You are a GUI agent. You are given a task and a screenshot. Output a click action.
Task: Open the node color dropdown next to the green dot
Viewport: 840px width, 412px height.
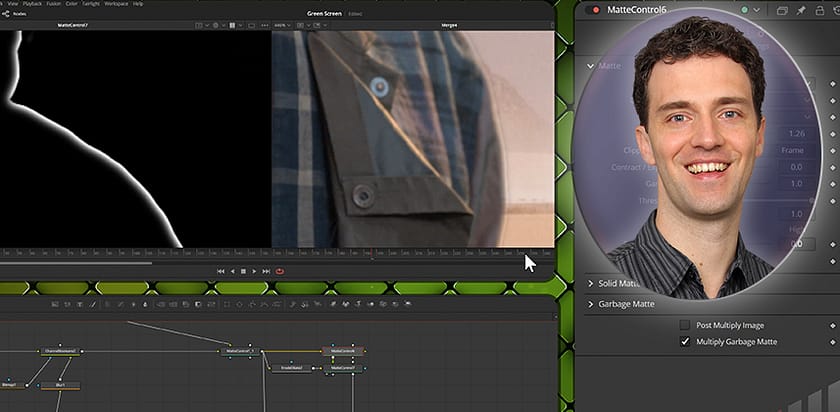click(x=756, y=10)
